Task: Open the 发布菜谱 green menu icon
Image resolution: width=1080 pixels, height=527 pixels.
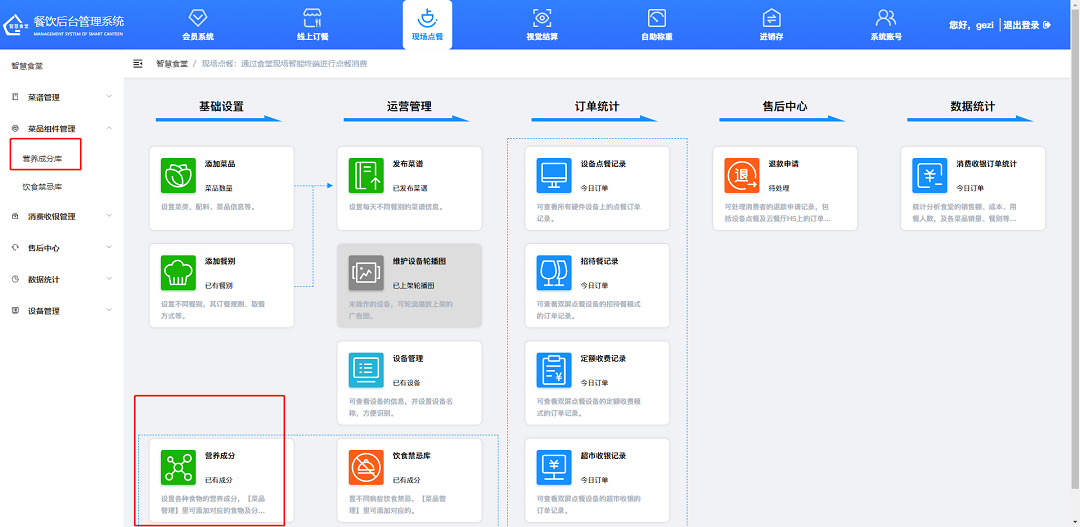Action: pos(366,174)
